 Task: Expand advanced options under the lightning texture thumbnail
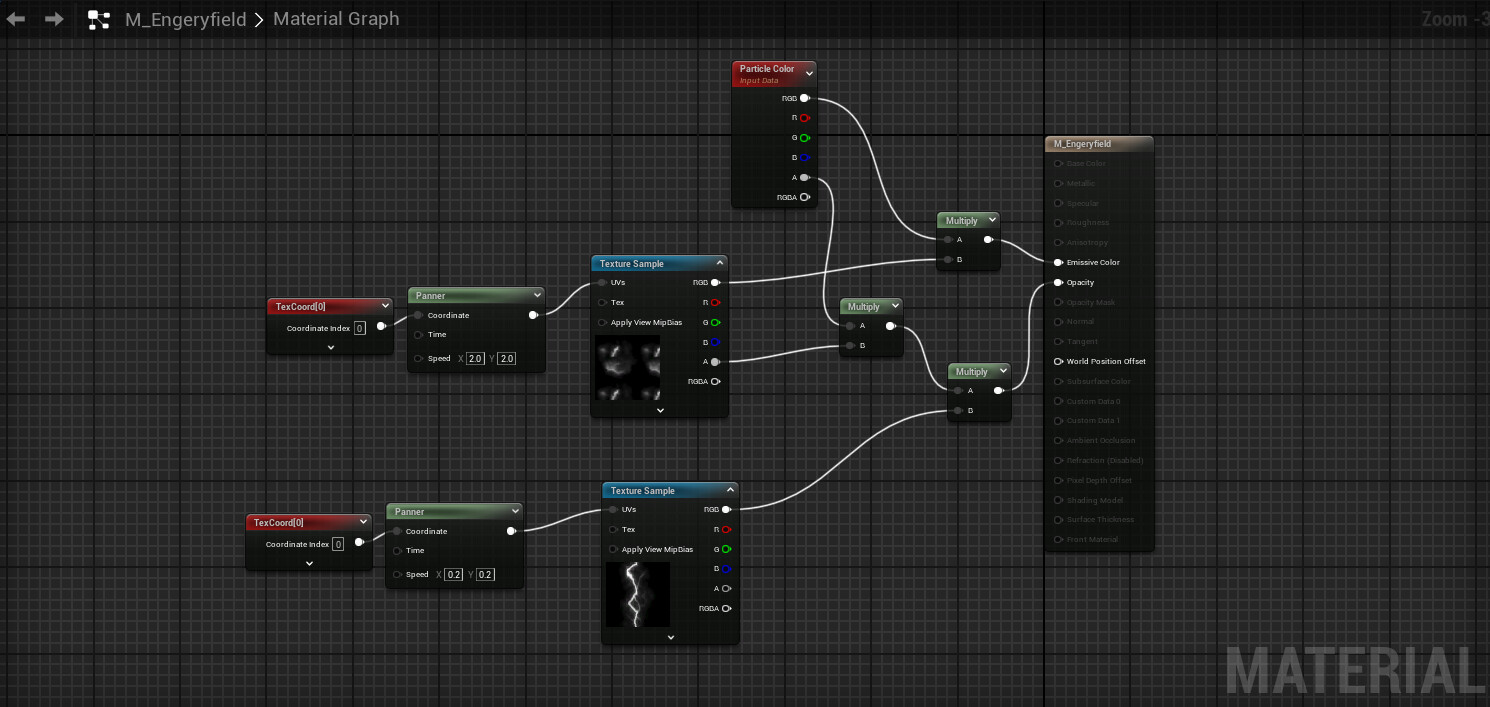pyautogui.click(x=671, y=637)
